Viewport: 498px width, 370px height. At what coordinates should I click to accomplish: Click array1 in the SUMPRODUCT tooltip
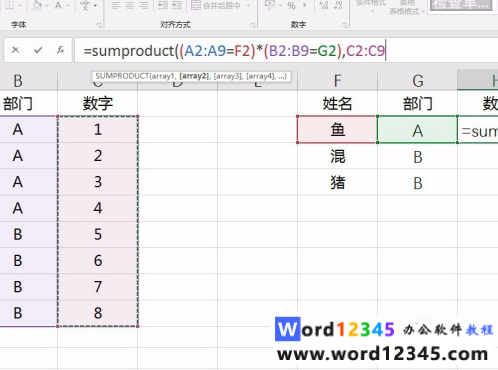coord(163,76)
